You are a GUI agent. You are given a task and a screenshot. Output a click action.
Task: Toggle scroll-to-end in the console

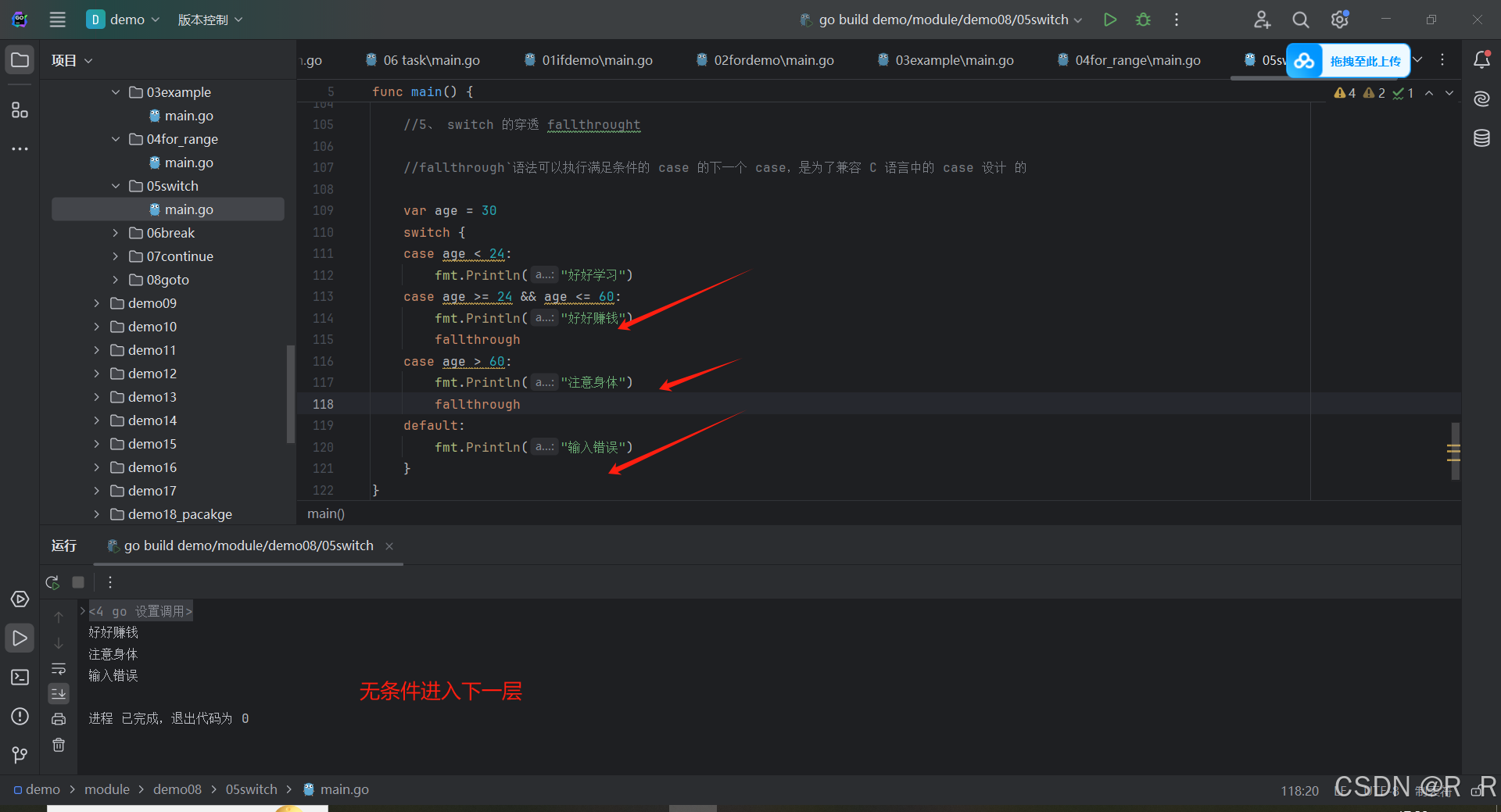[59, 693]
